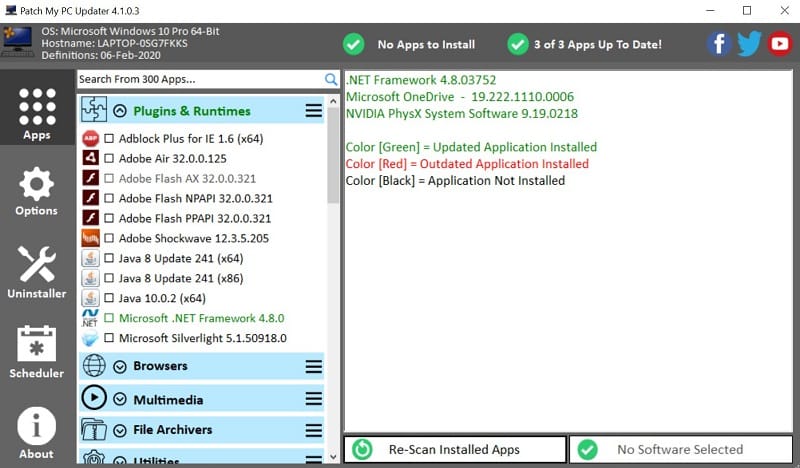The height and width of the screenshot is (468, 800).
Task: Click the Adobe Flash NPAPI icon
Action: (x=90, y=198)
